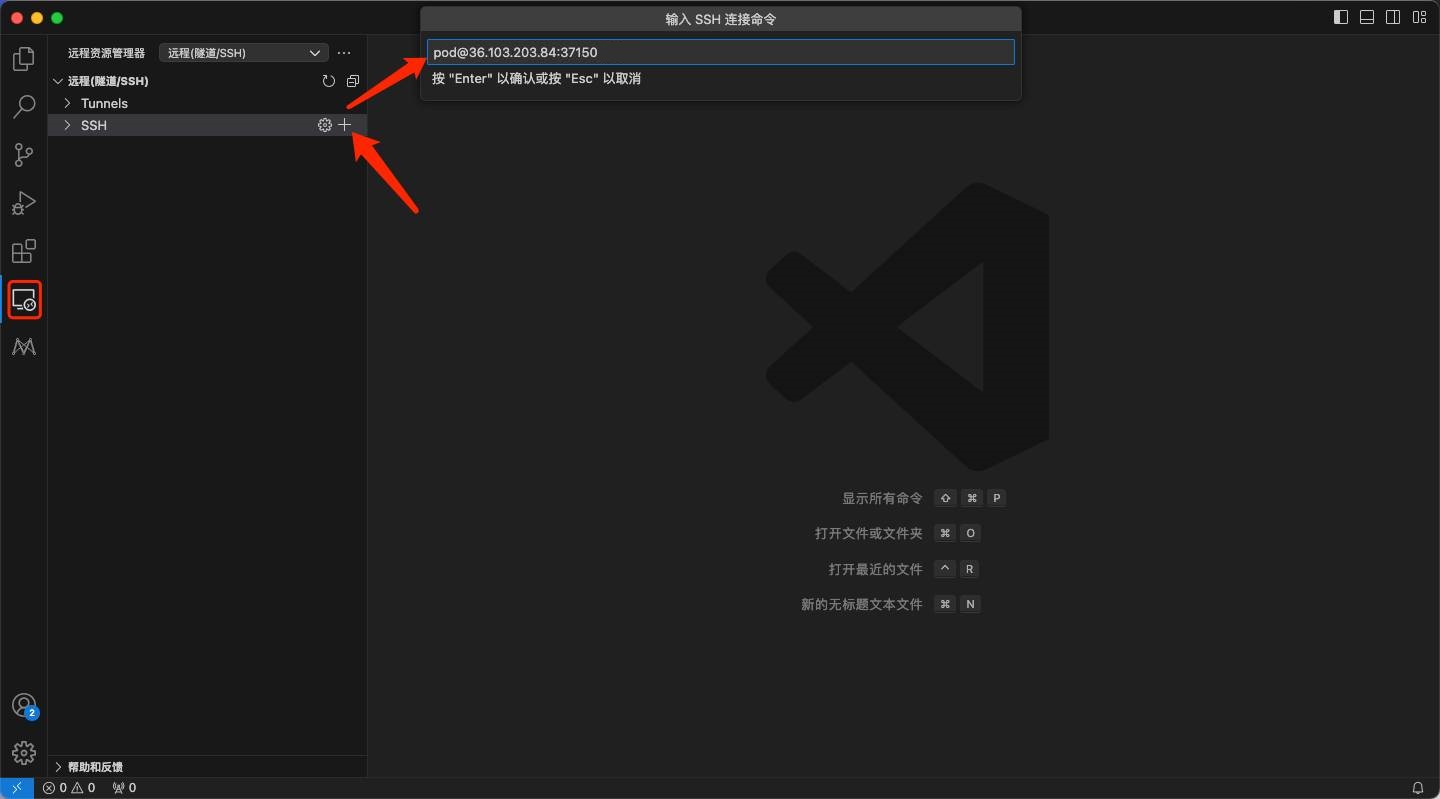Image resolution: width=1440 pixels, height=799 pixels.
Task: Click the Enter/Esc confirmation hint line
Action: pos(536,79)
